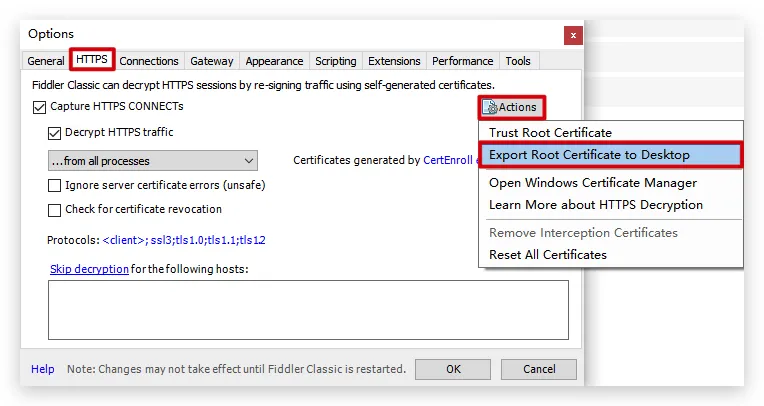The height and width of the screenshot is (406, 764).
Task: Open the Scripting tab
Action: (x=336, y=61)
